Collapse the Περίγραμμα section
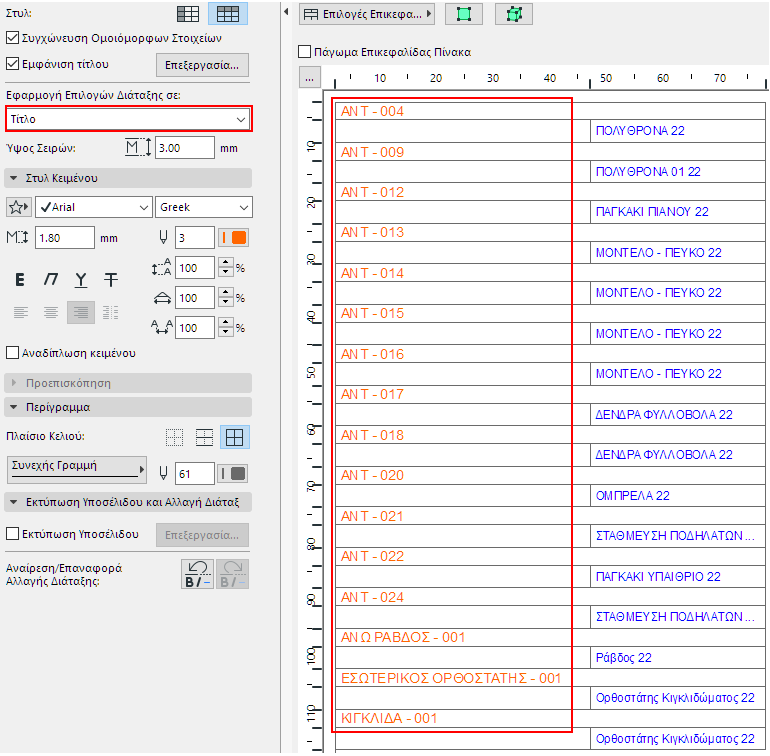The image size is (770, 756). tap(128, 407)
